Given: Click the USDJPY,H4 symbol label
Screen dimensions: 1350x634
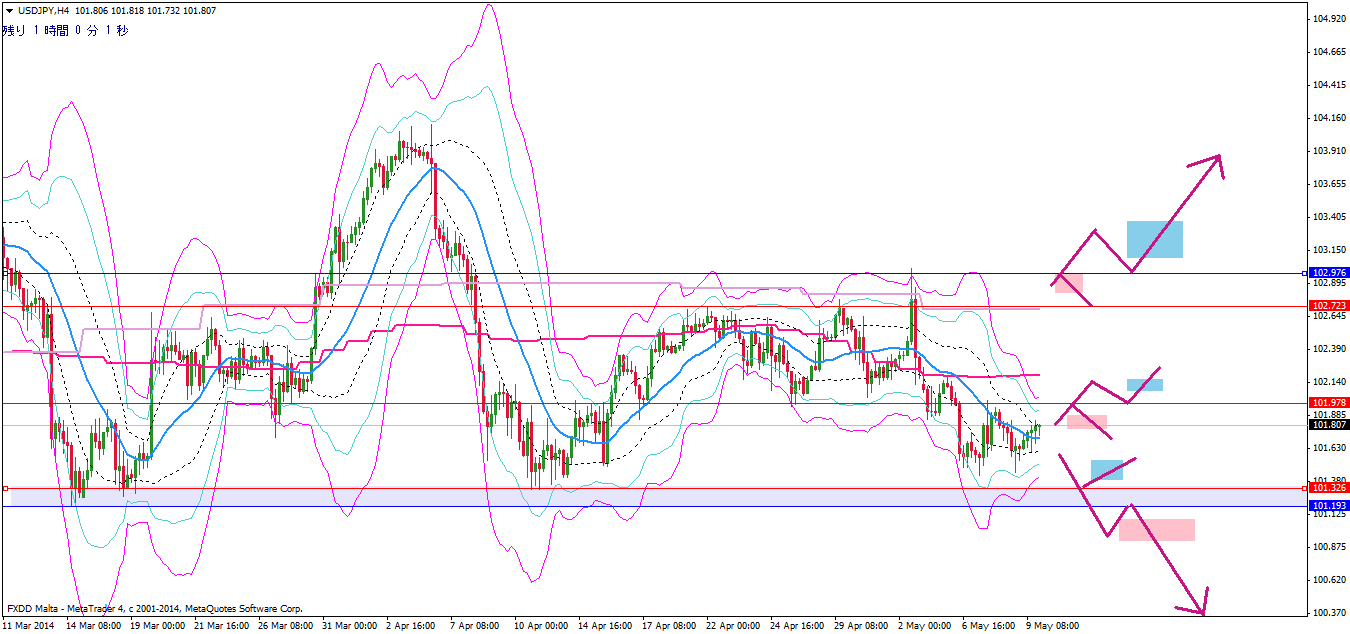Looking at the screenshot, I should coord(42,10).
